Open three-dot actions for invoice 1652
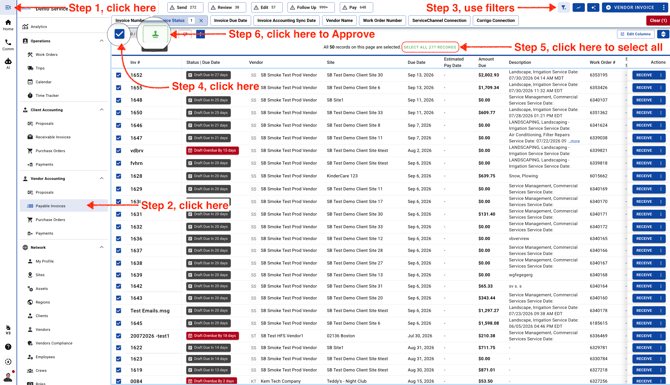Image resolution: width=670 pixels, height=385 pixels. tap(661, 75)
